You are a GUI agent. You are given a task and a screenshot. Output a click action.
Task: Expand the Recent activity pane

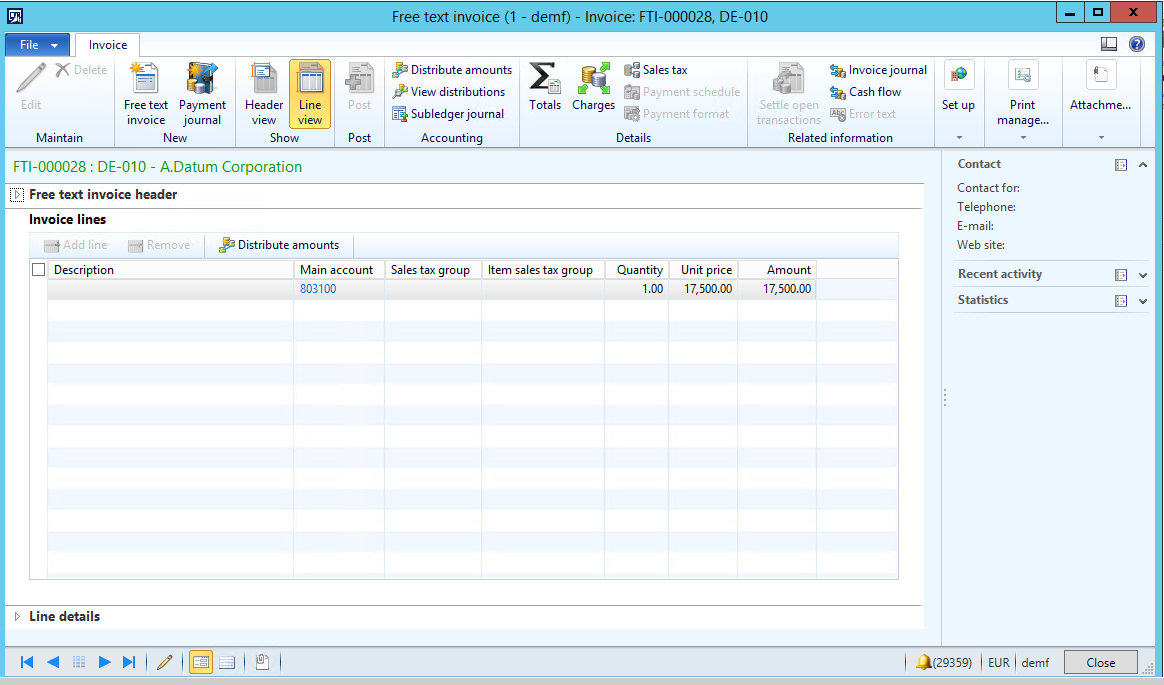click(1143, 274)
